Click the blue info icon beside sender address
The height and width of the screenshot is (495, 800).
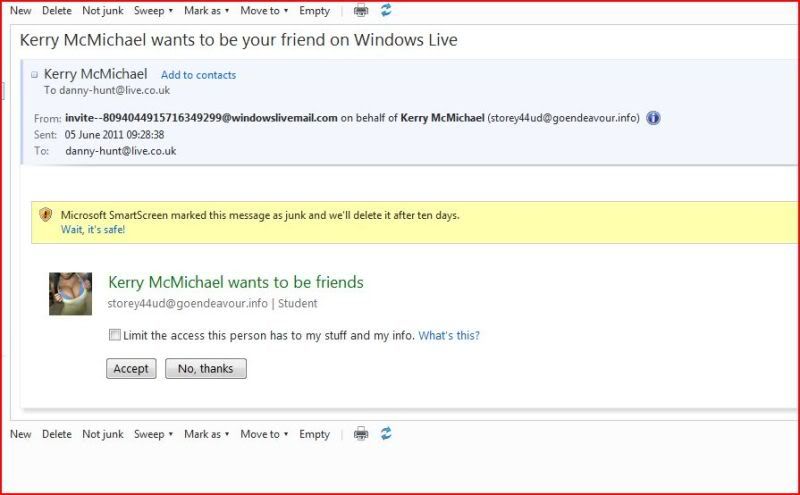(x=653, y=118)
